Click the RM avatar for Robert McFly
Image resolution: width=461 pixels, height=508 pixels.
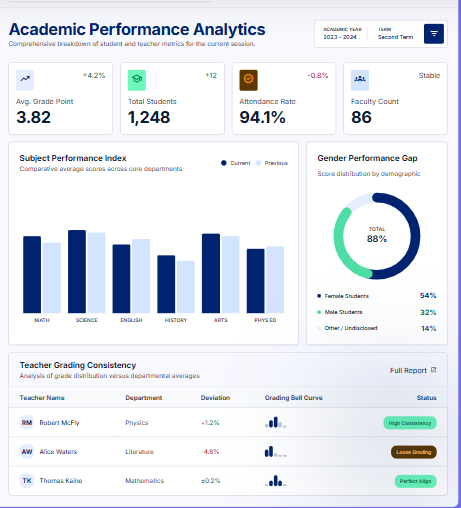click(27, 423)
